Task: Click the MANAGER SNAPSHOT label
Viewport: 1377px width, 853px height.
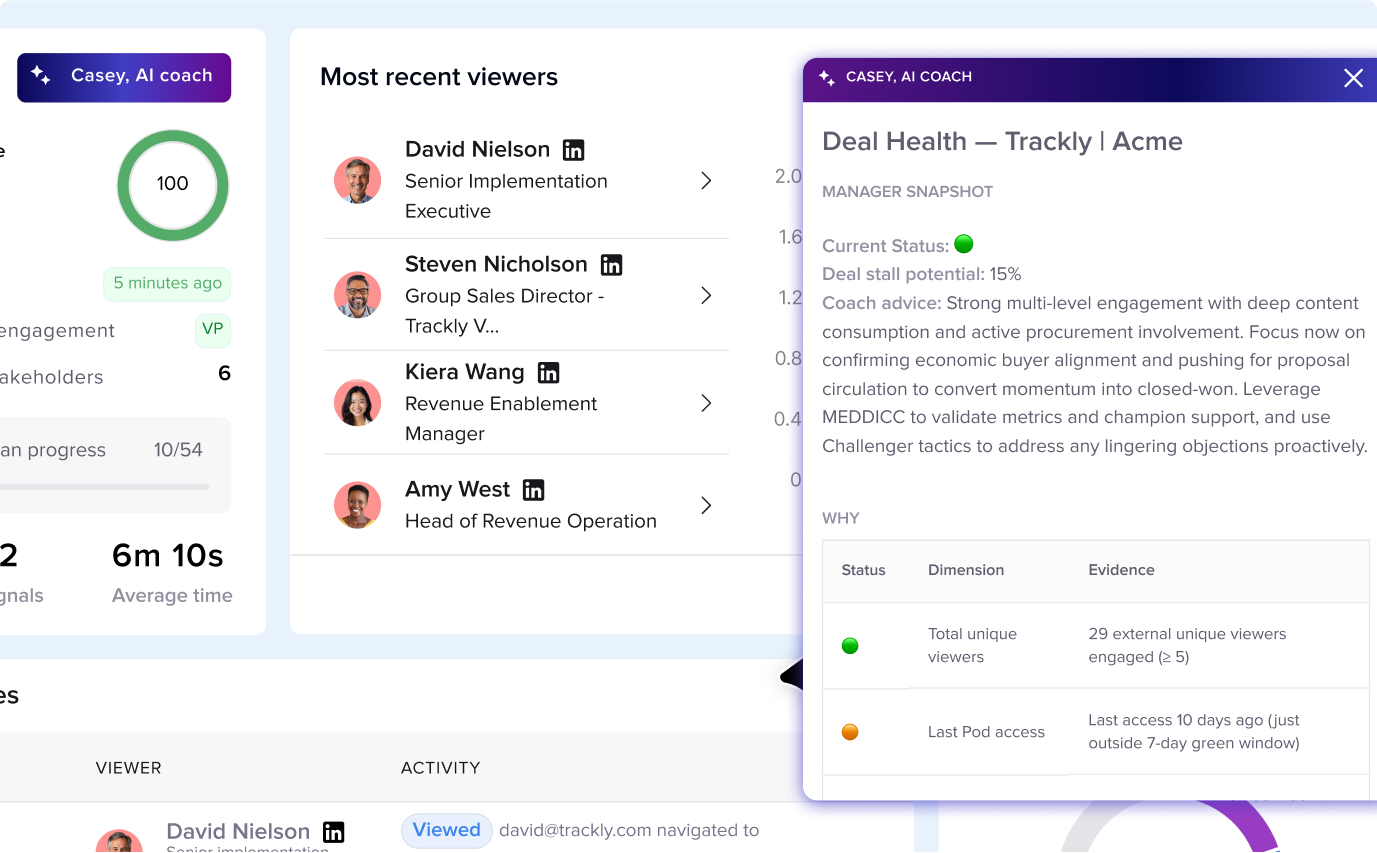Action: (x=907, y=192)
